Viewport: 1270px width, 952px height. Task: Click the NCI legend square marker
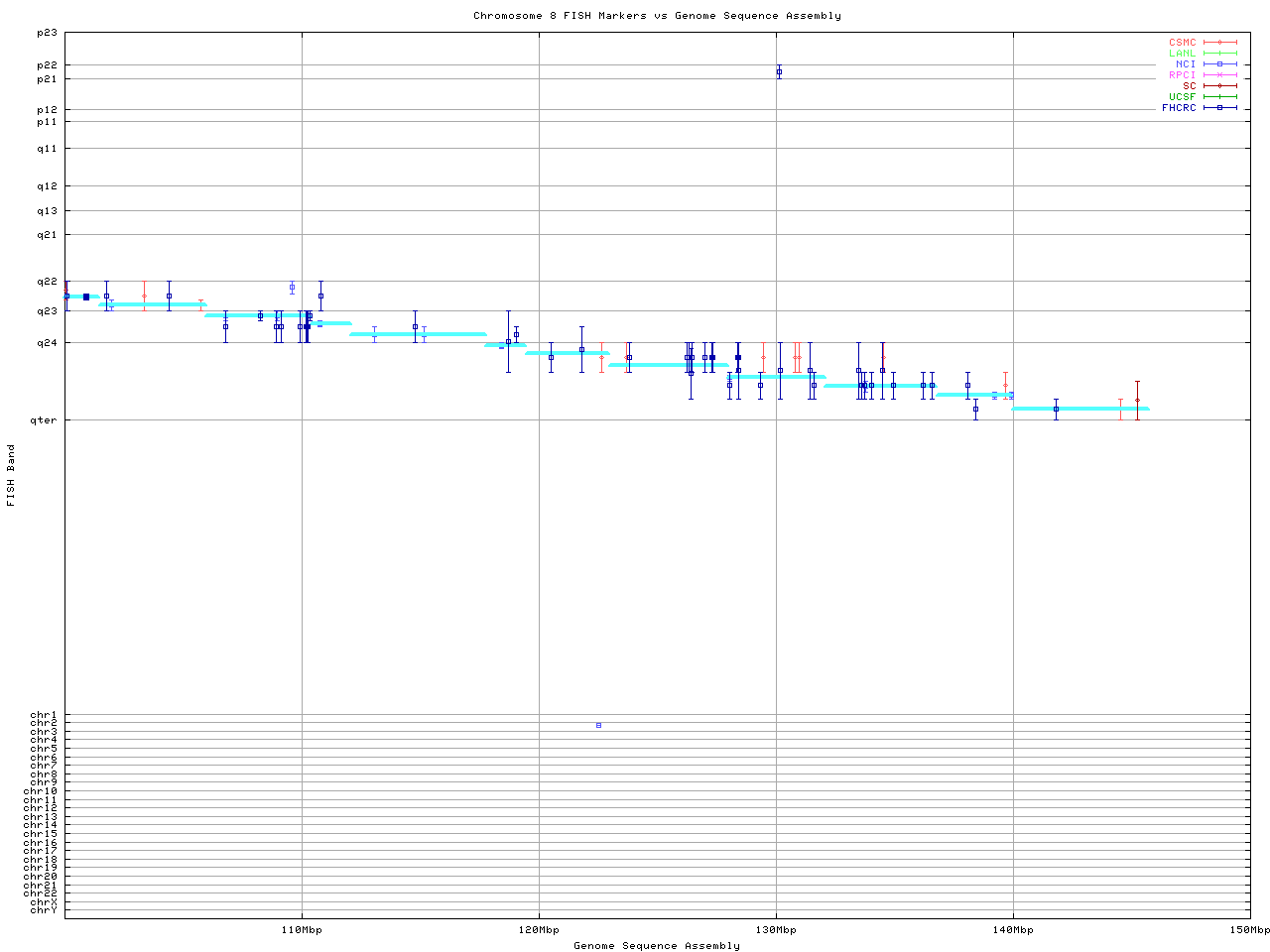[x=1219, y=64]
